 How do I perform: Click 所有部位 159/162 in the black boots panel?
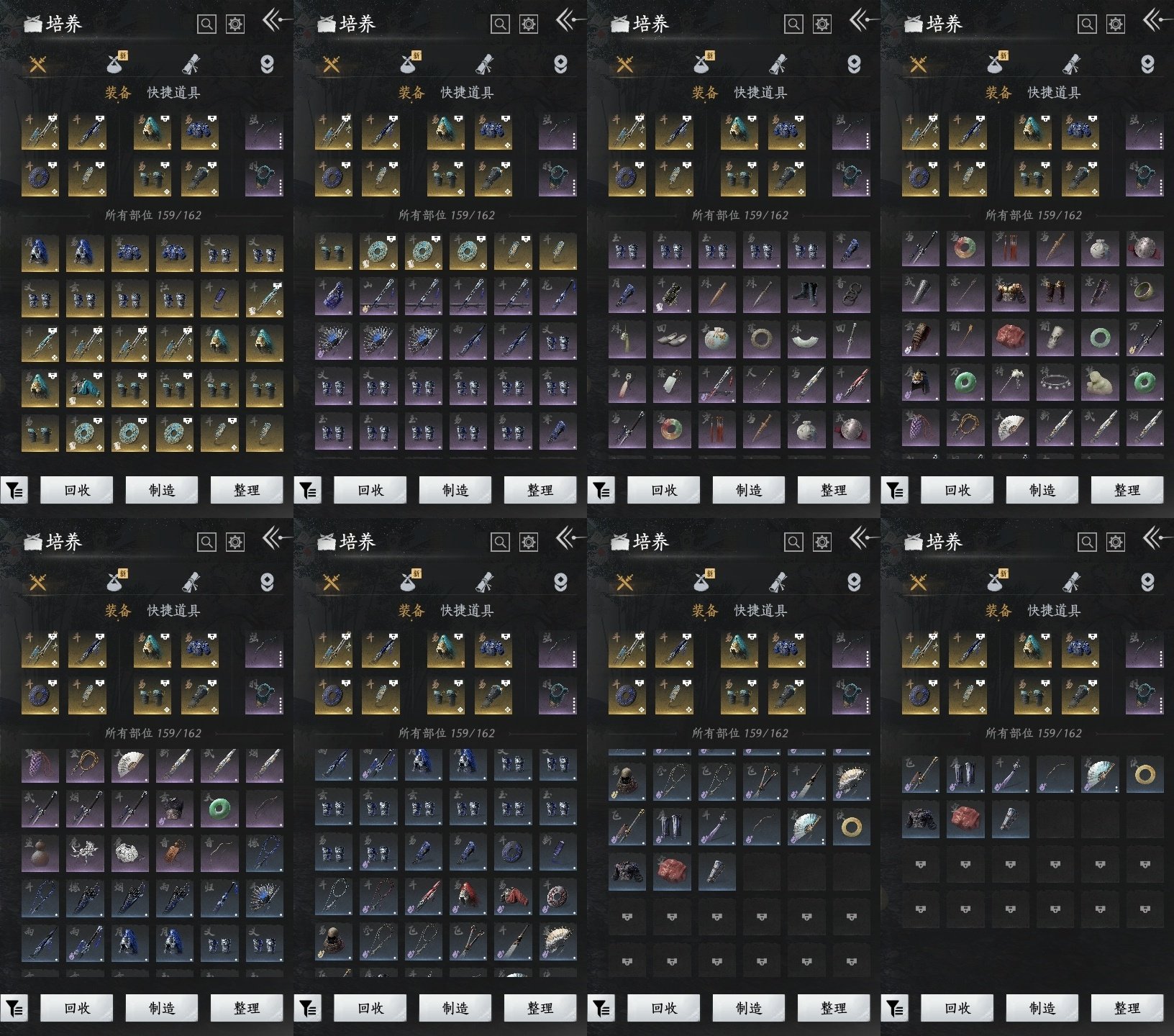pos(740,215)
